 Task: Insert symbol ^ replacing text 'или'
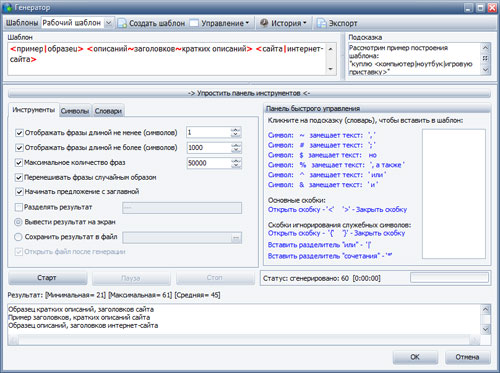click(327, 175)
